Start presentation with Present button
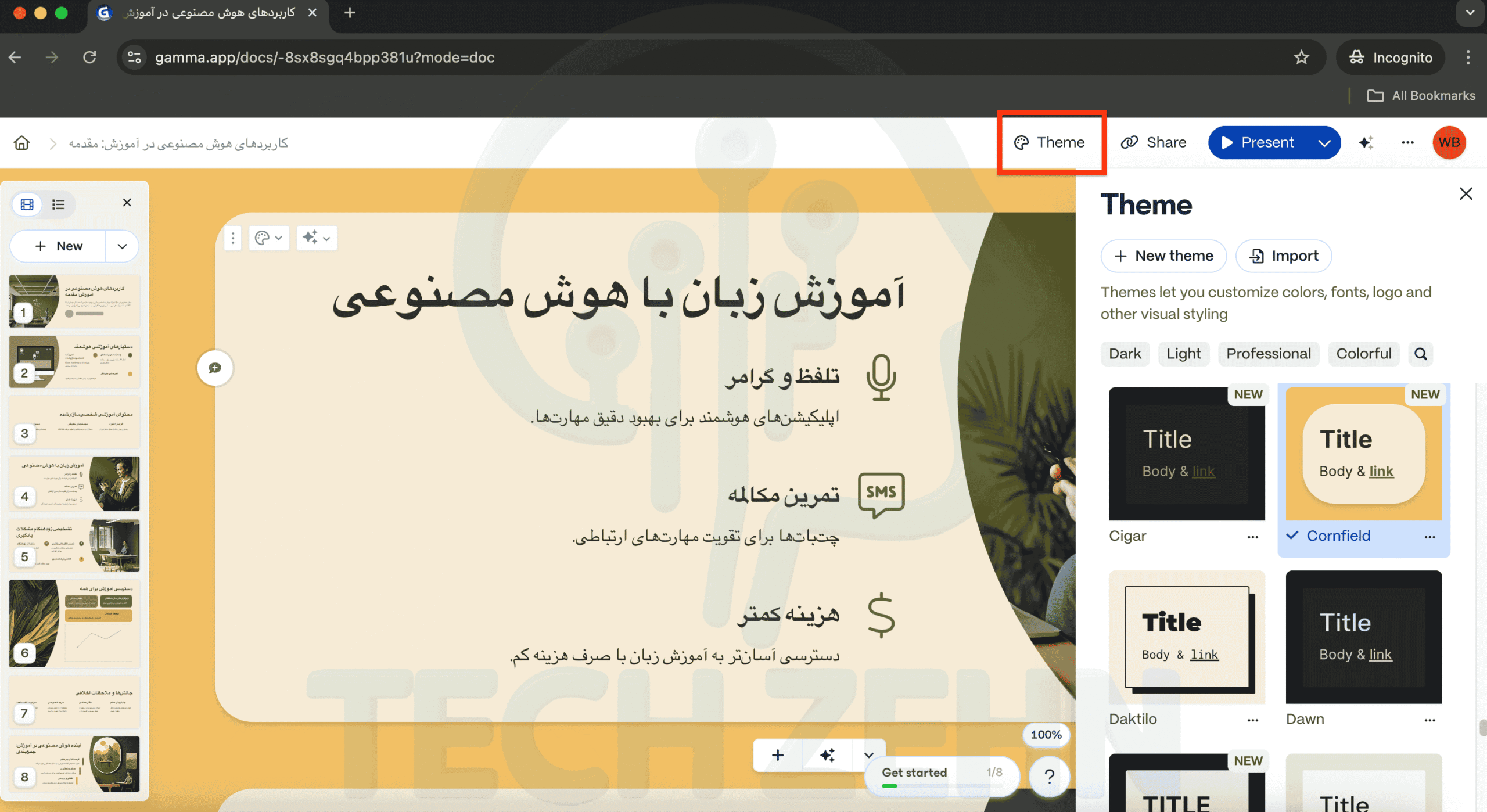 coord(1258,142)
